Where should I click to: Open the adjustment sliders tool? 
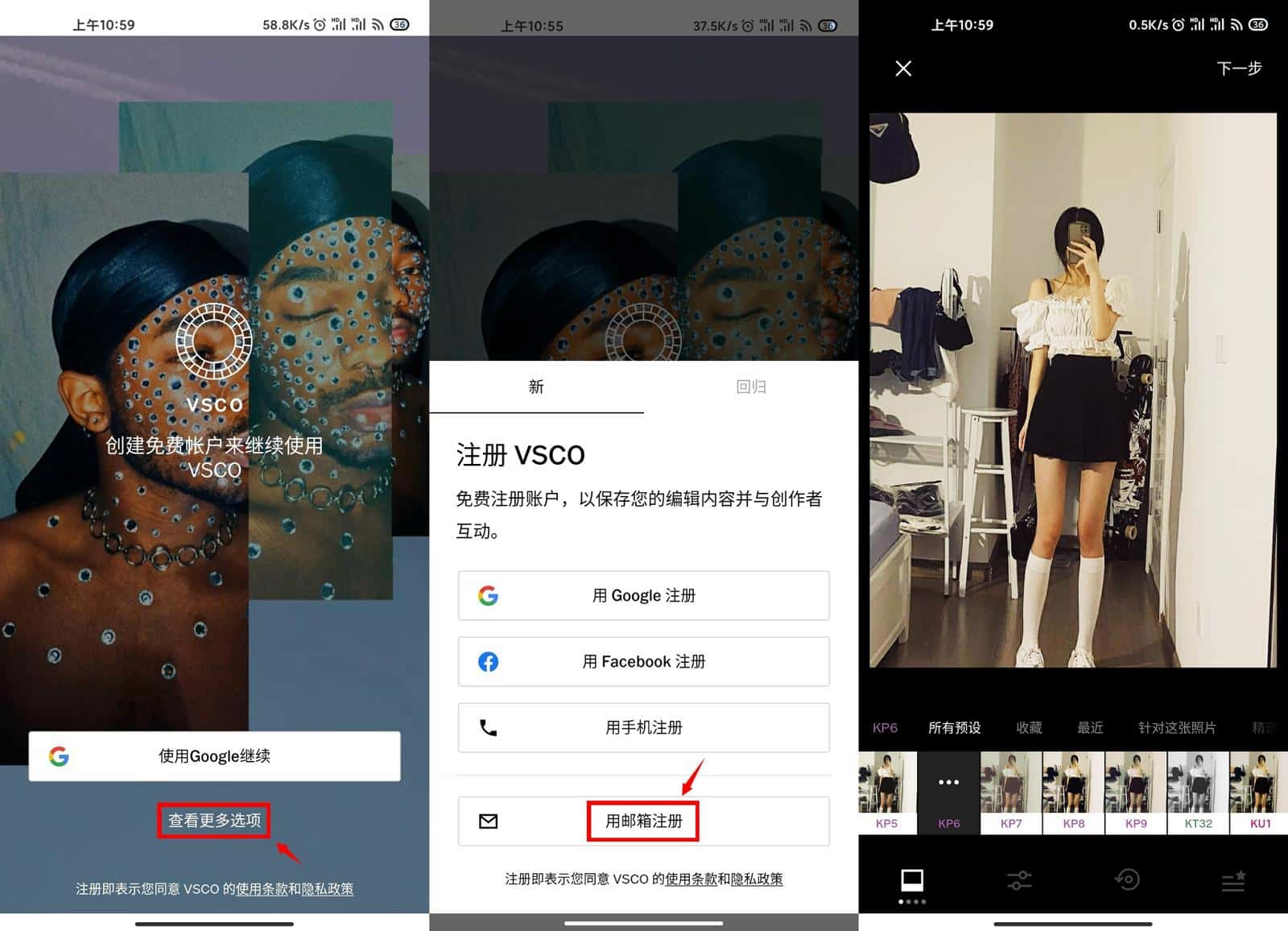pyautogui.click(x=1019, y=880)
